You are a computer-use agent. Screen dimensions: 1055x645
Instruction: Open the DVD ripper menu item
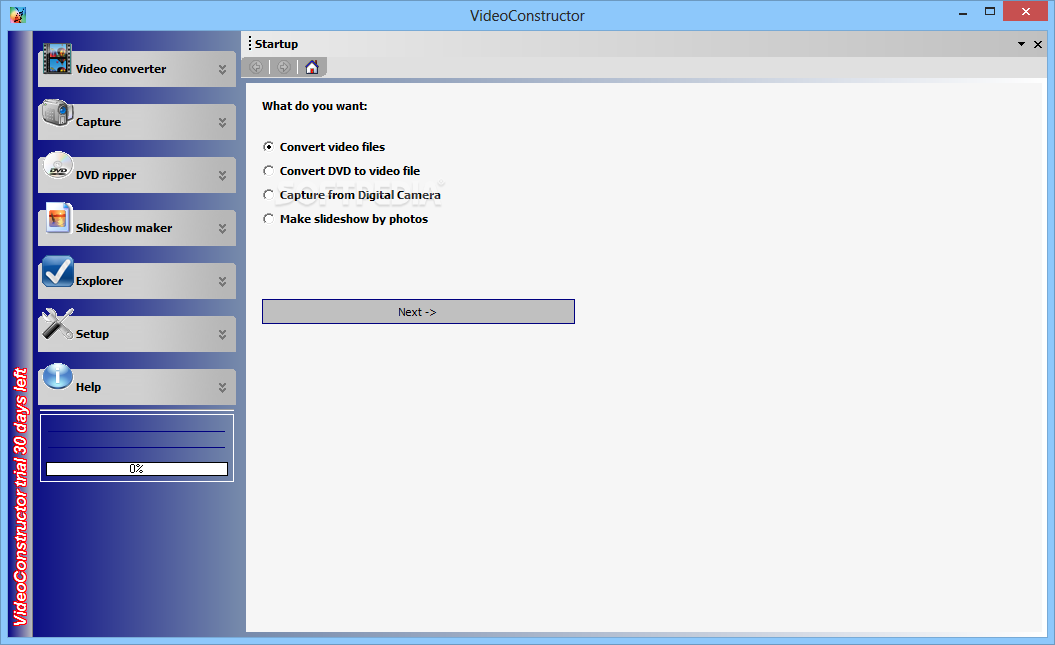(x=137, y=175)
